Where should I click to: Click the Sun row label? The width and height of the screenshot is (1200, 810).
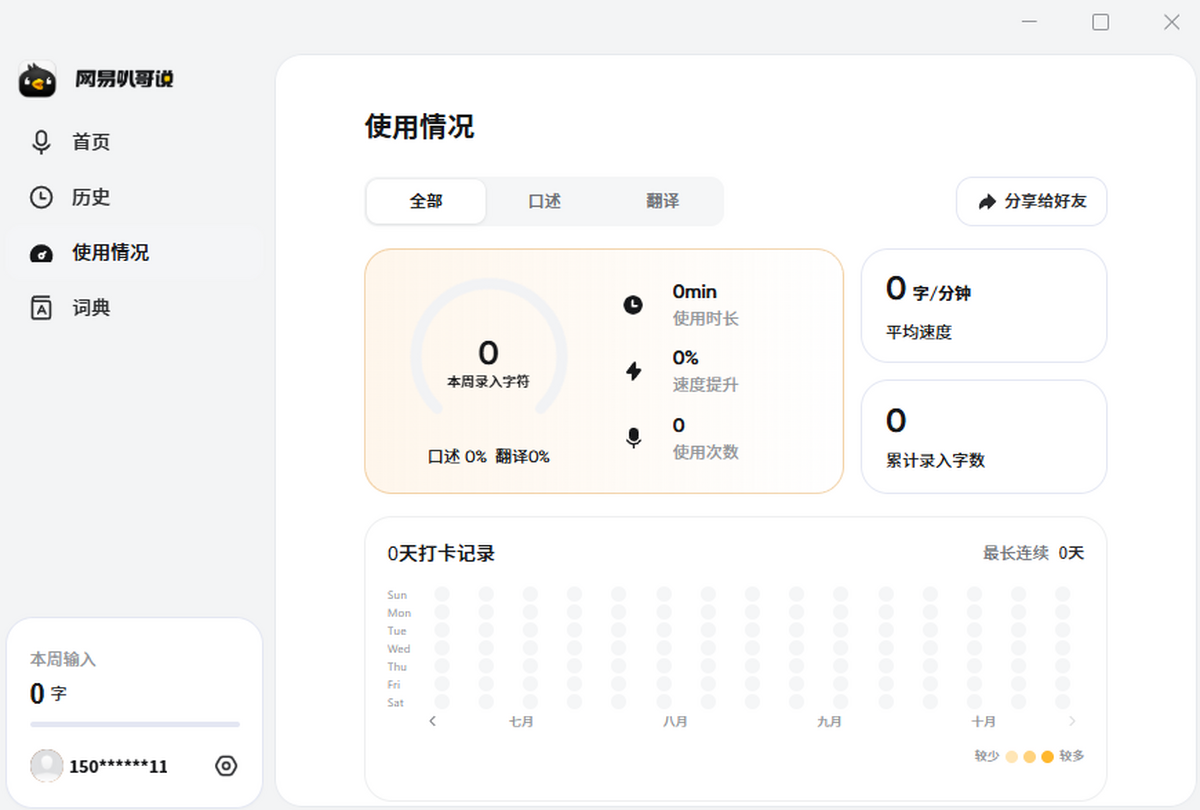coord(397,595)
